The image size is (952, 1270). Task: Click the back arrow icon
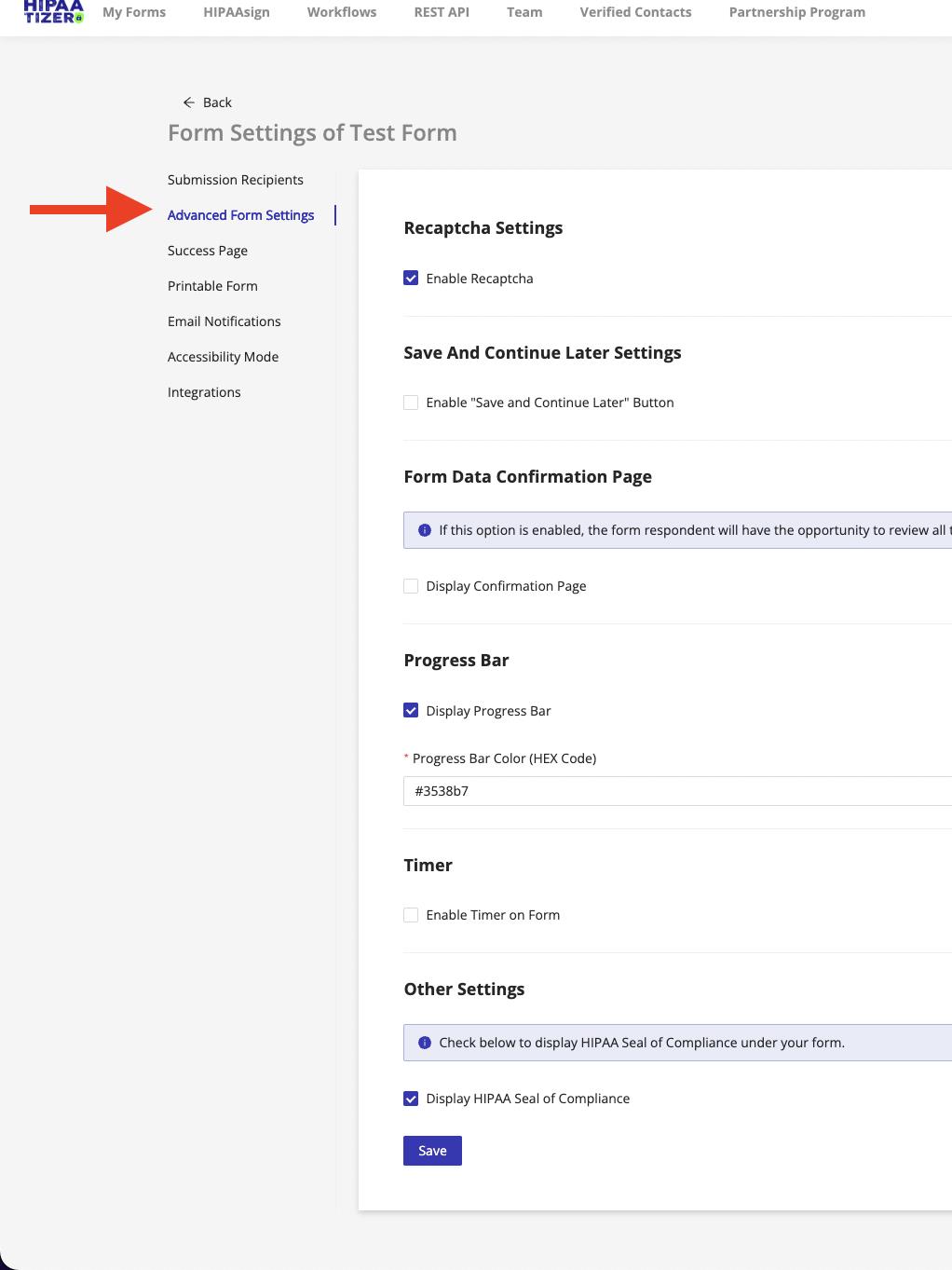189,102
